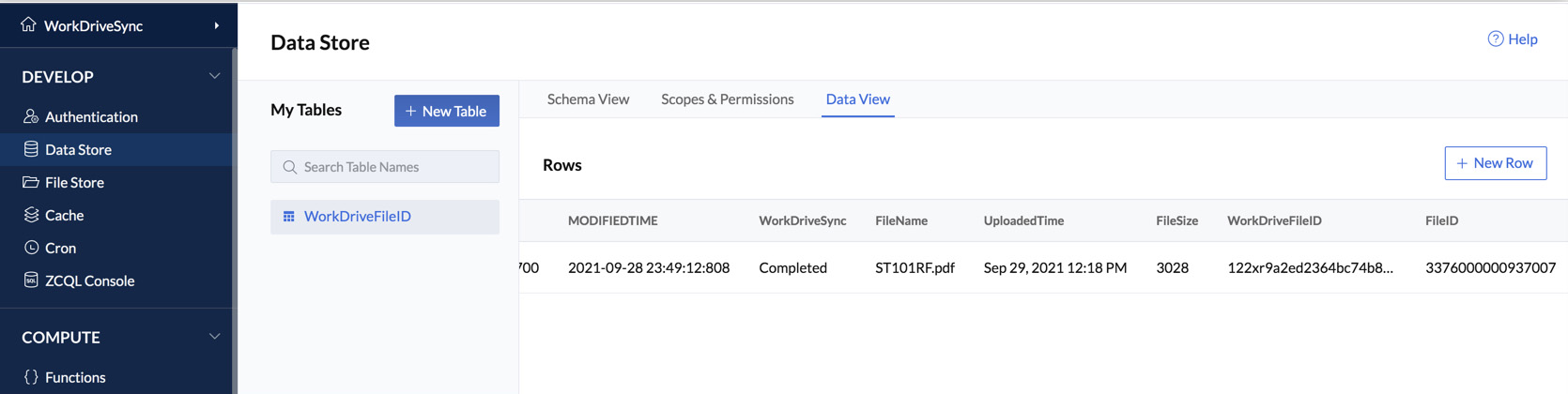Focus the Search Table Names field
The image size is (1568, 394).
(x=385, y=167)
